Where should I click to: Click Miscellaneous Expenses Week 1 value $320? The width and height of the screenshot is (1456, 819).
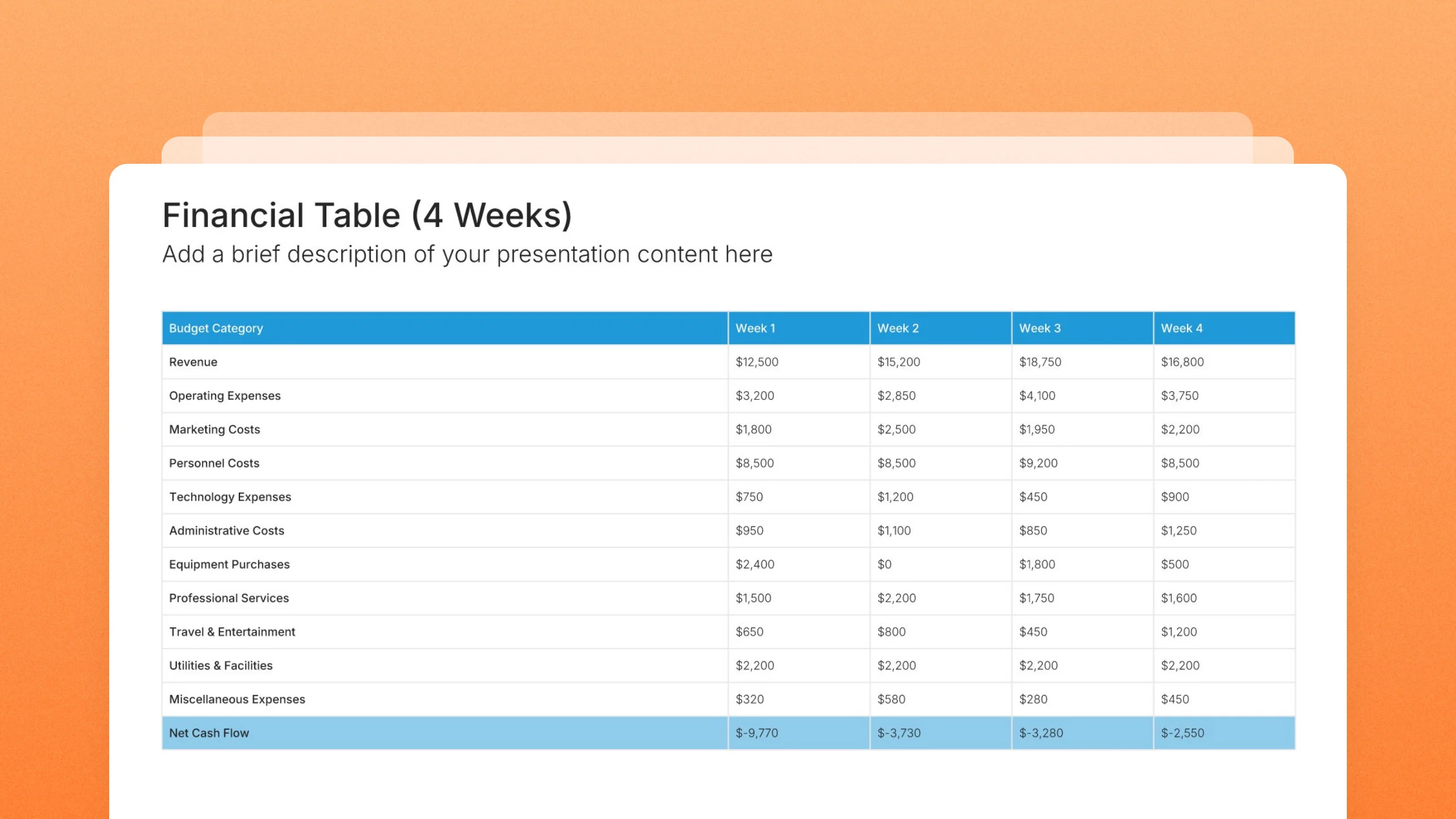750,699
